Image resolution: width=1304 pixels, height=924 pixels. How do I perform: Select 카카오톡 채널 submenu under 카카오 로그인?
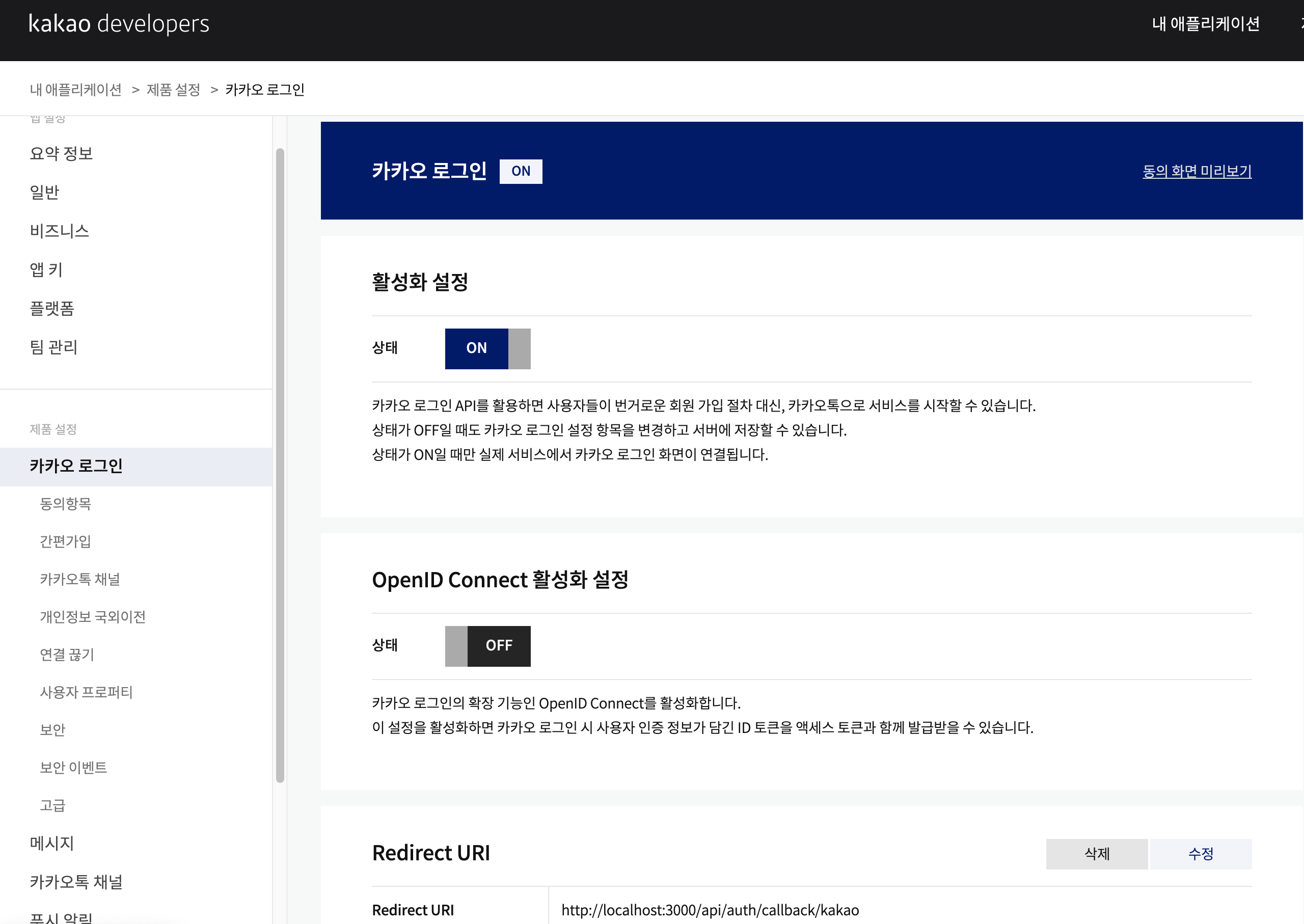coord(79,579)
